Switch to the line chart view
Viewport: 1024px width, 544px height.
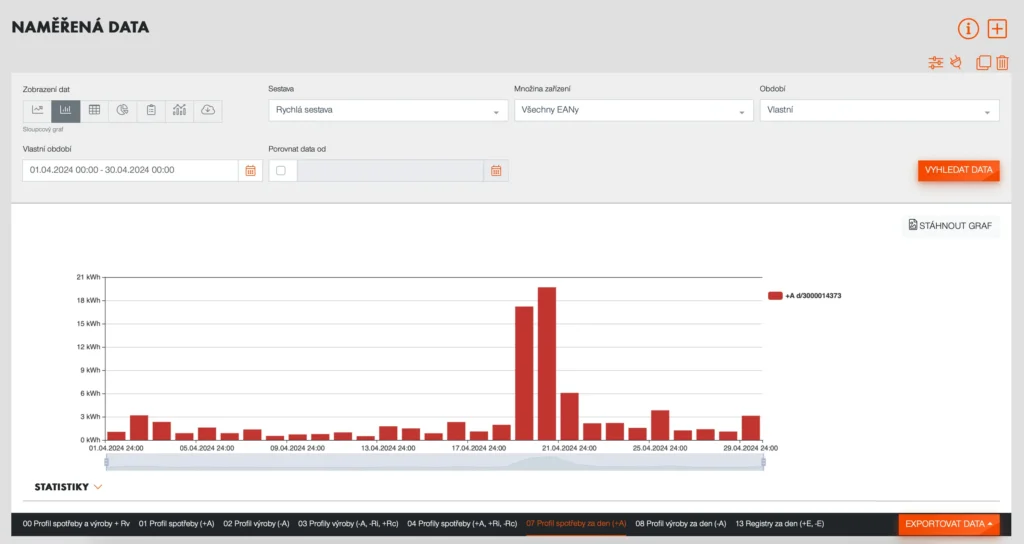pyautogui.click(x=37, y=110)
